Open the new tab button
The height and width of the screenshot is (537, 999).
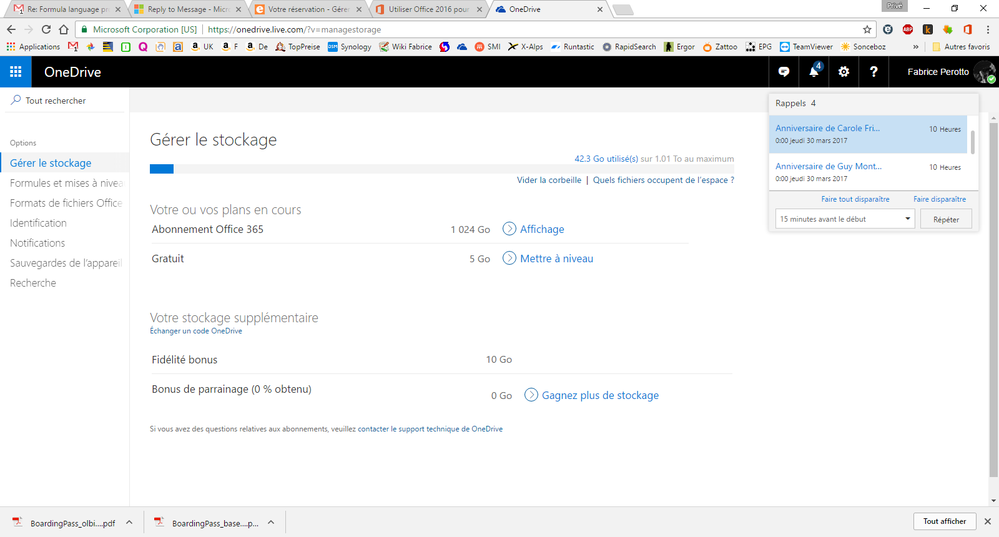click(x=622, y=10)
